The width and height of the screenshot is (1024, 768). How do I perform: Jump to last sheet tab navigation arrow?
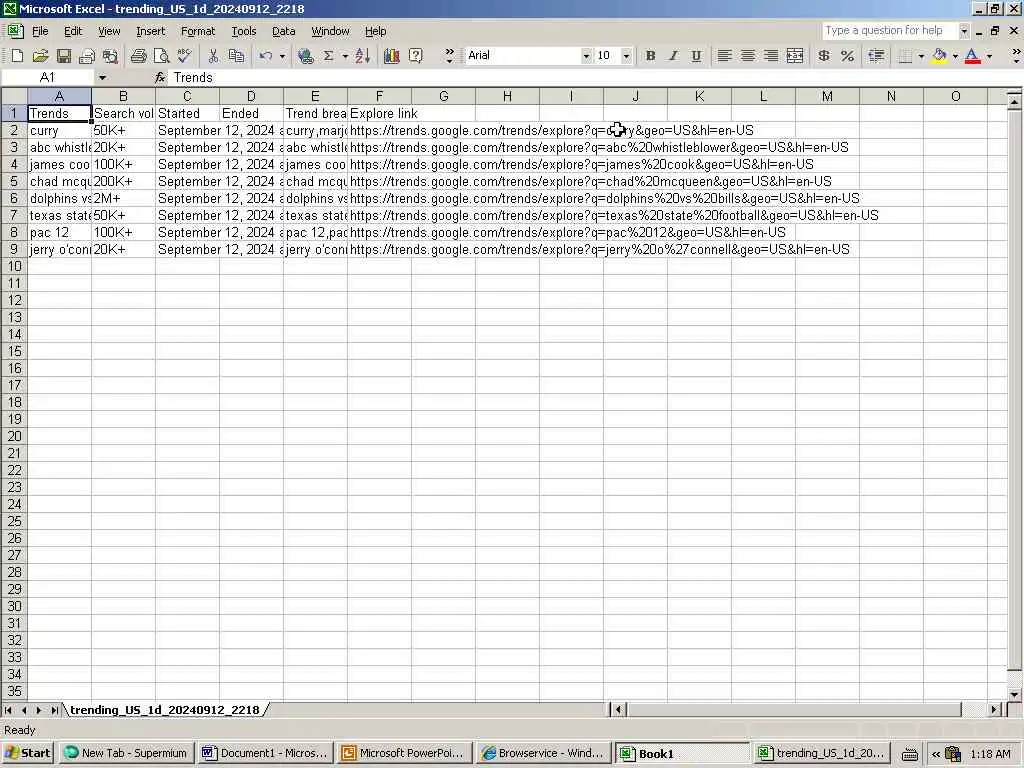pos(54,710)
